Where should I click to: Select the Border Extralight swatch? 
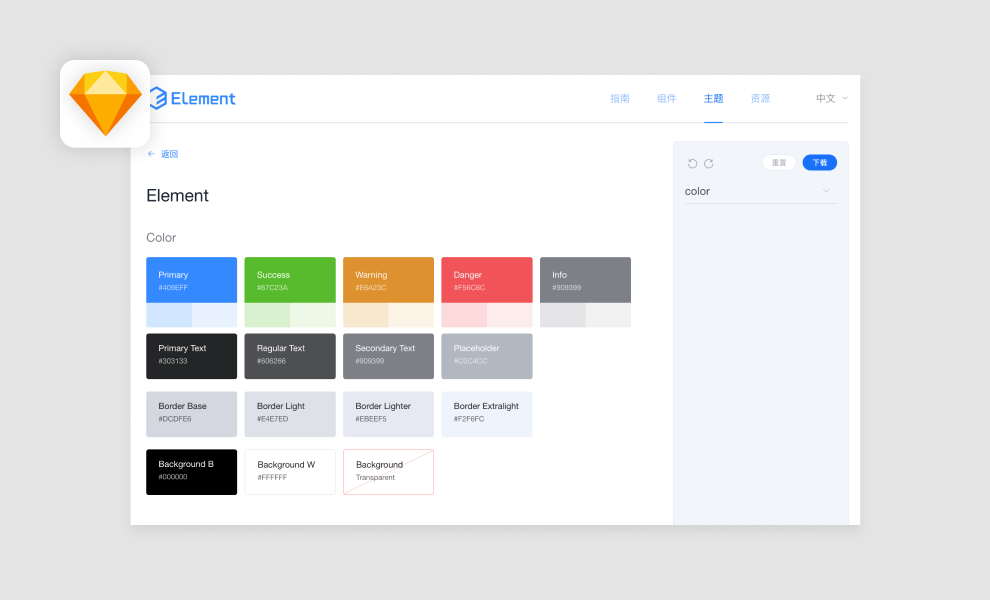(x=487, y=414)
